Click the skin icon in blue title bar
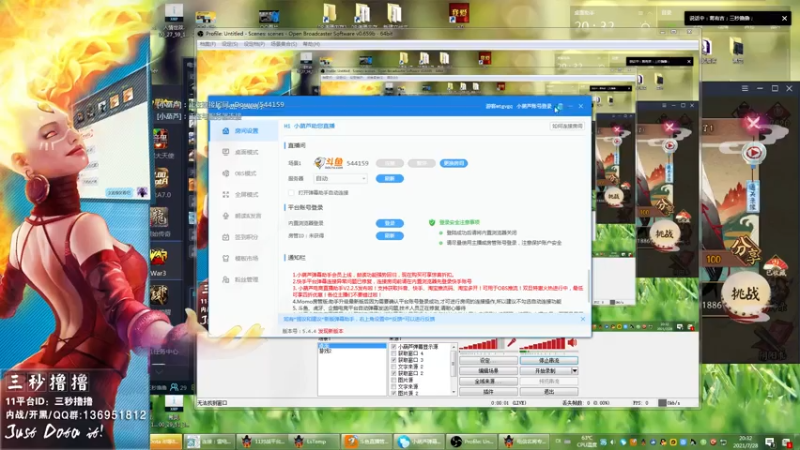This screenshot has height=450, width=800. 559,107
